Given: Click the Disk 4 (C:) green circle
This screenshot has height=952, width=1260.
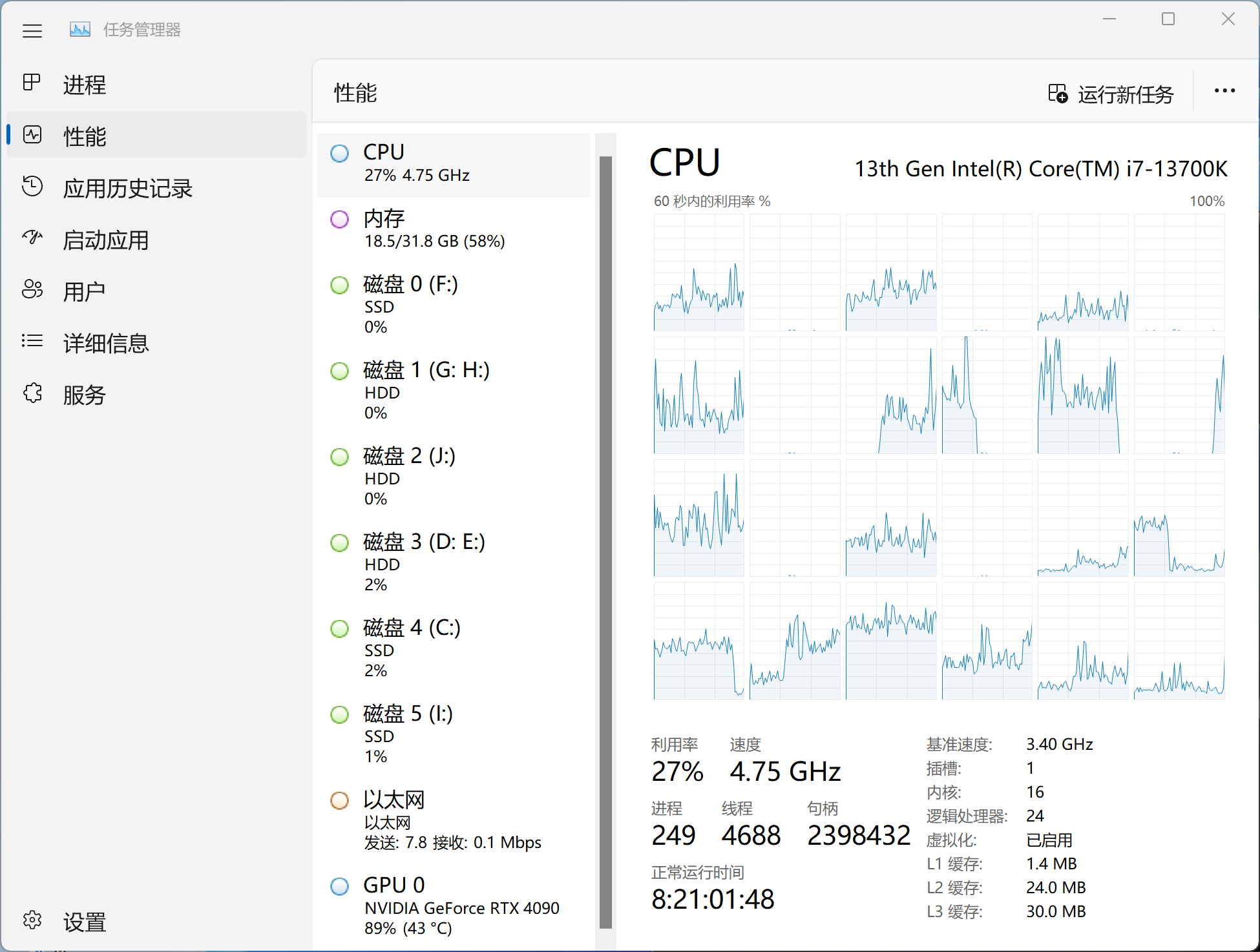Looking at the screenshot, I should [x=339, y=629].
